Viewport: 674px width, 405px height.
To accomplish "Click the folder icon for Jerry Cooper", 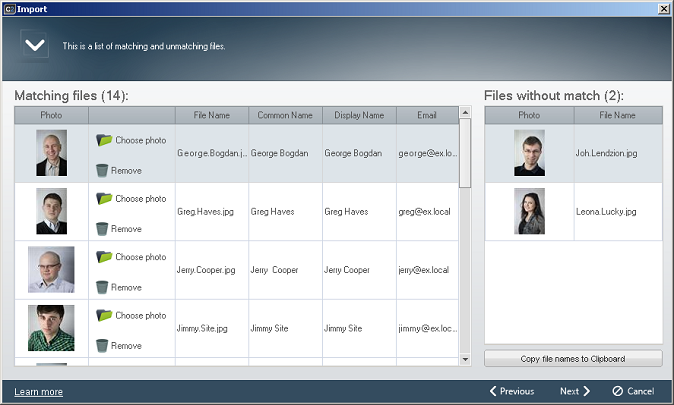I will click(x=104, y=257).
